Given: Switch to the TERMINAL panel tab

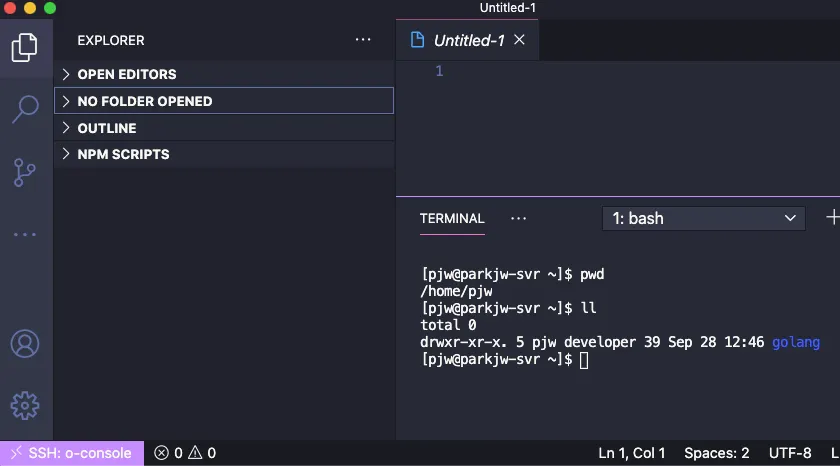Looking at the screenshot, I should coord(452,218).
